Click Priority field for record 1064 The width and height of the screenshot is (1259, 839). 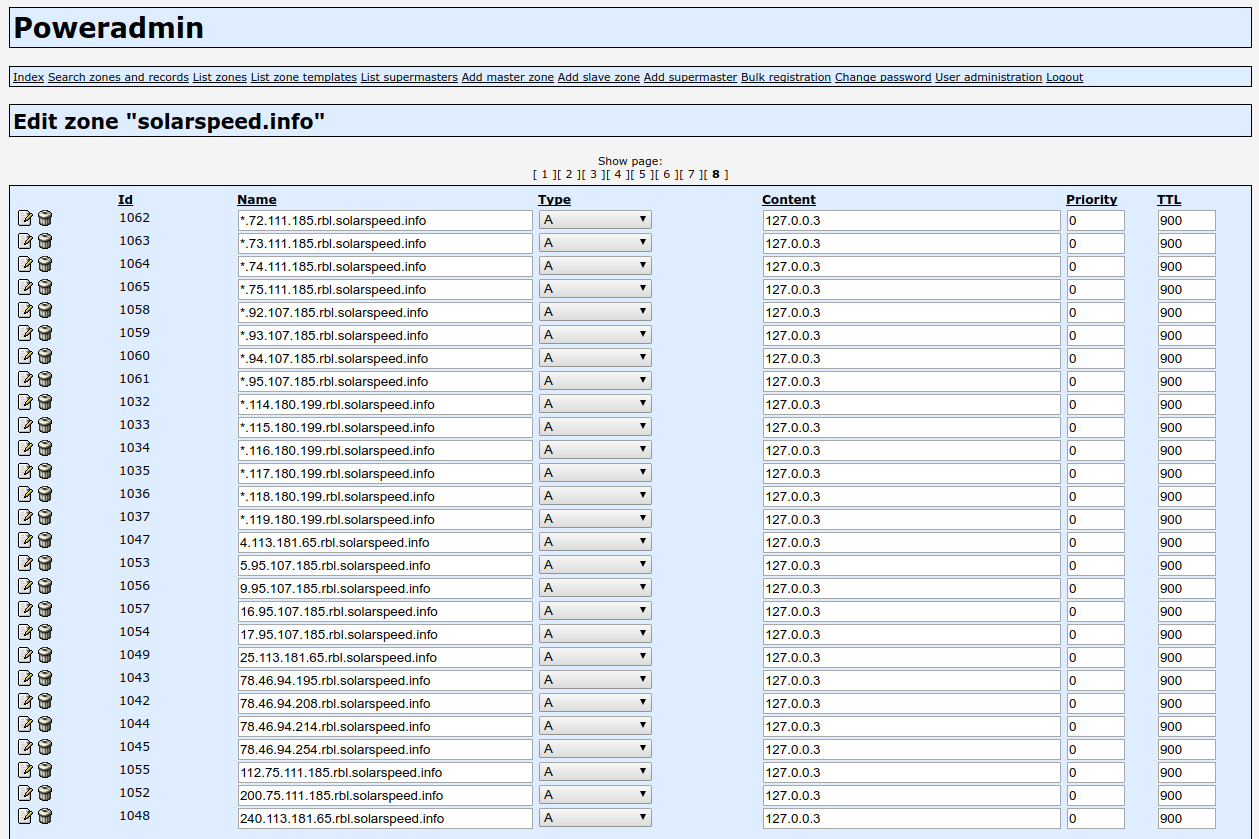pyautogui.click(x=1096, y=266)
